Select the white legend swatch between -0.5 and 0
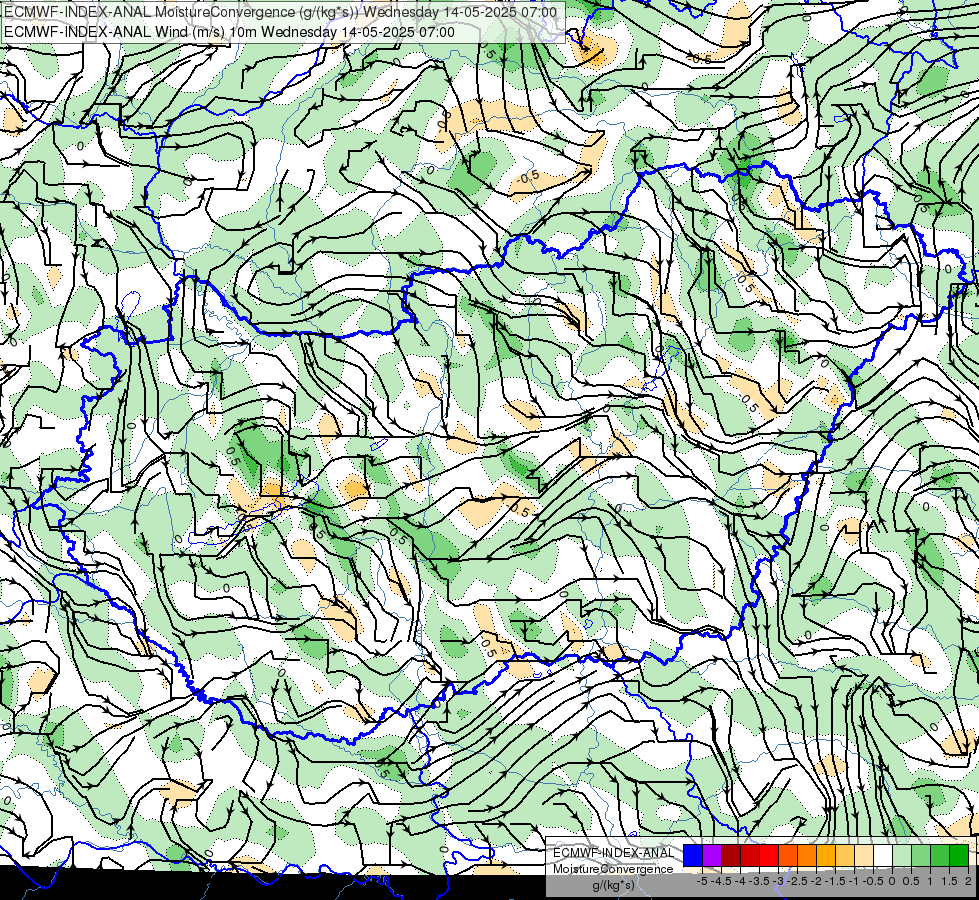Viewport: 979px width, 900px height. (x=883, y=856)
